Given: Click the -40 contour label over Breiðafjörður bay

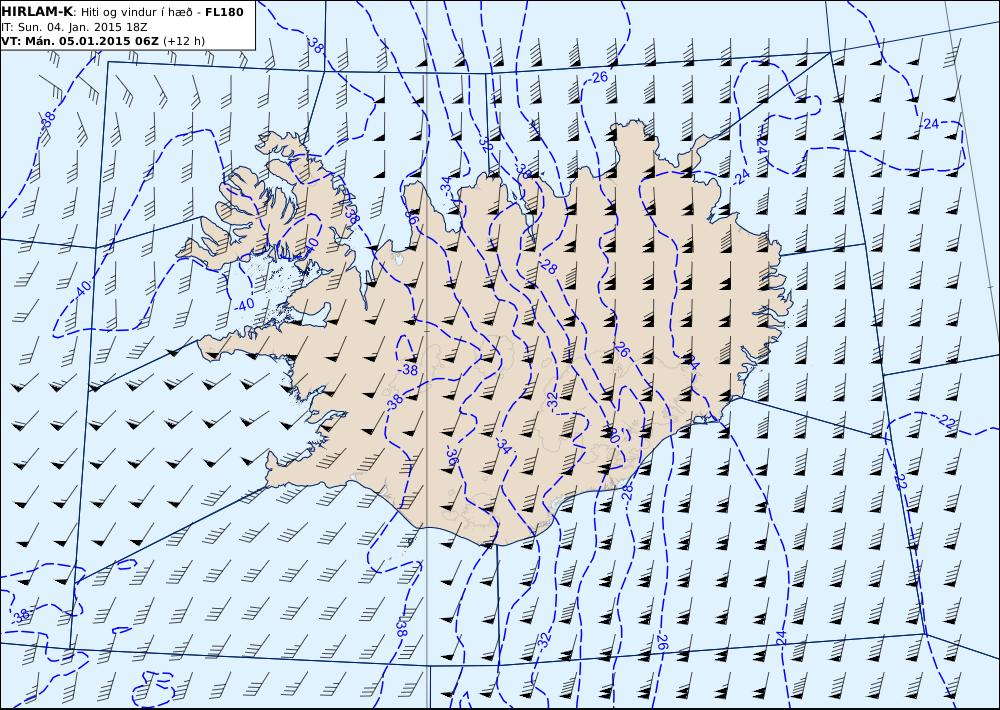Looking at the screenshot, I should (244, 305).
